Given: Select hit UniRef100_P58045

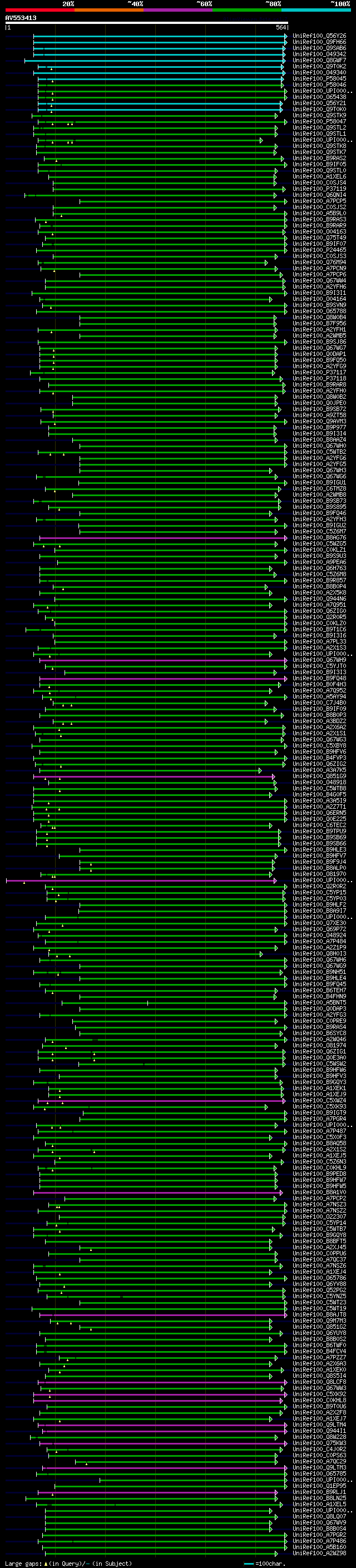Looking at the screenshot, I should click(319, 78).
